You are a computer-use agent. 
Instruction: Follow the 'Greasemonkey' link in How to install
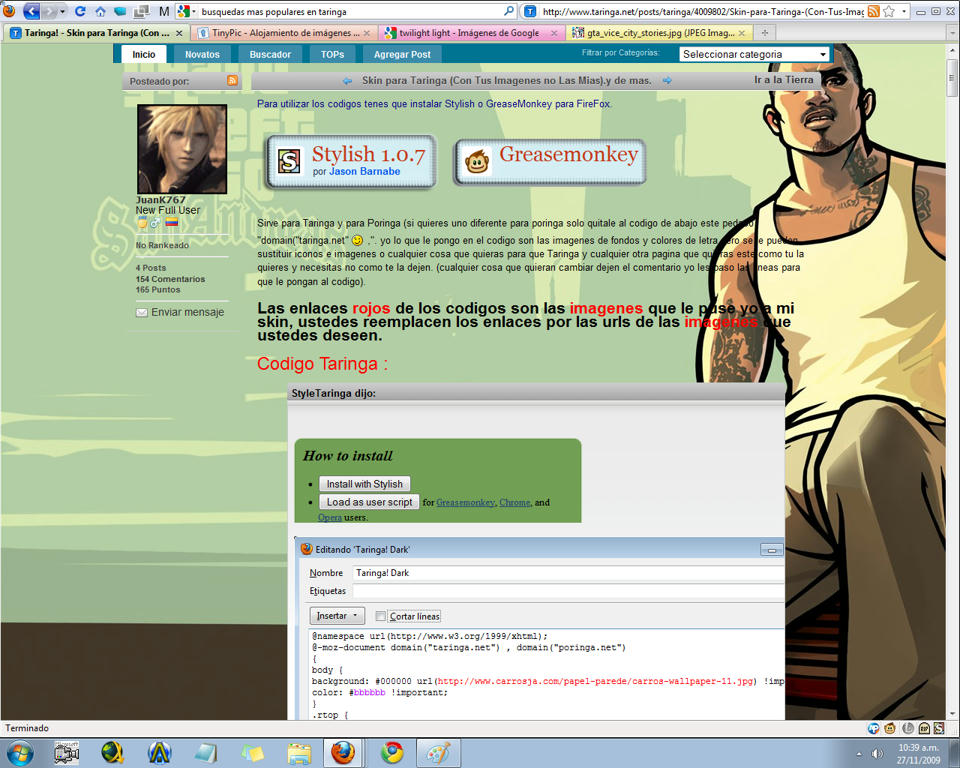tap(465, 502)
